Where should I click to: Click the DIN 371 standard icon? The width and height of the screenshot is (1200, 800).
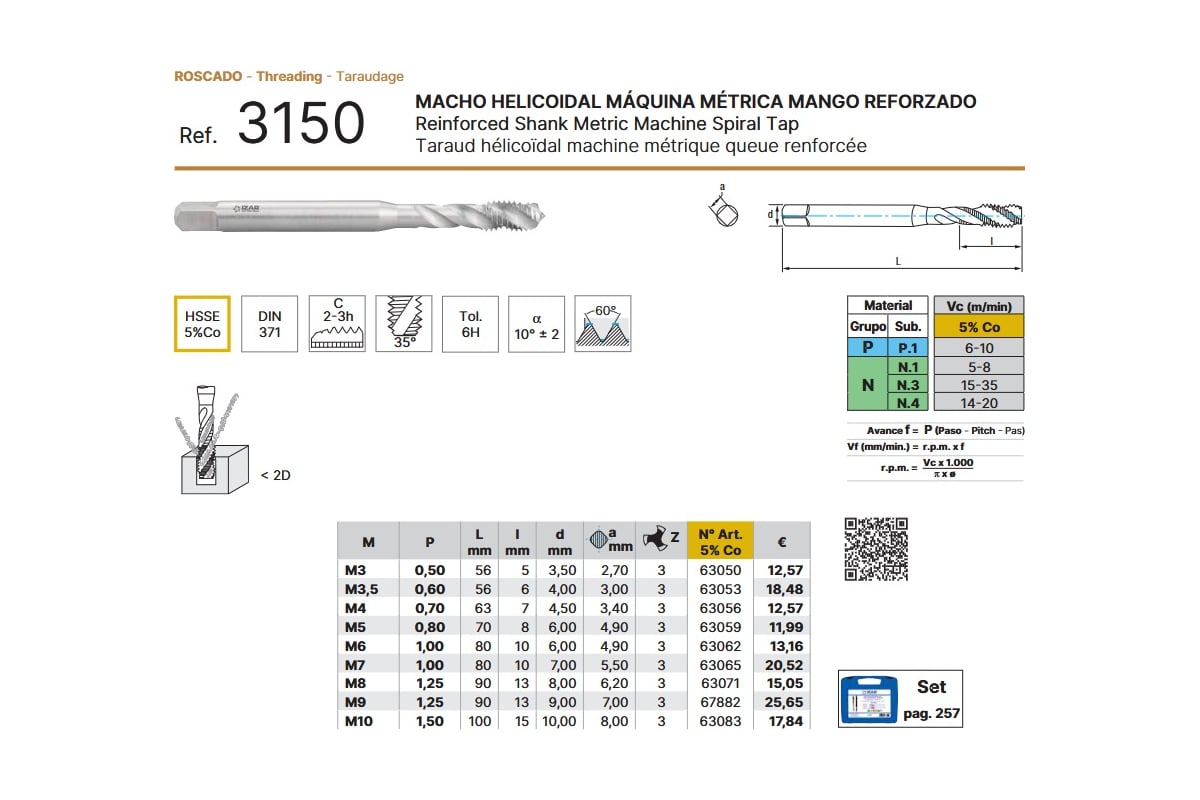(270, 323)
